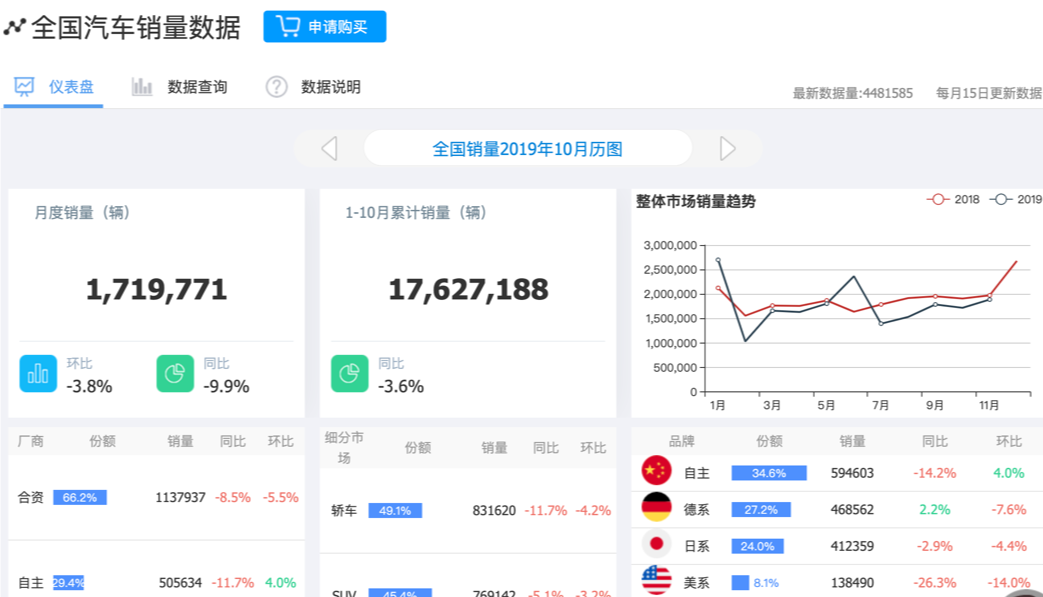The image size is (1043, 597).
Task: Click the 34.6% share bar for 自主 brand
Action: pyautogui.click(x=768, y=473)
